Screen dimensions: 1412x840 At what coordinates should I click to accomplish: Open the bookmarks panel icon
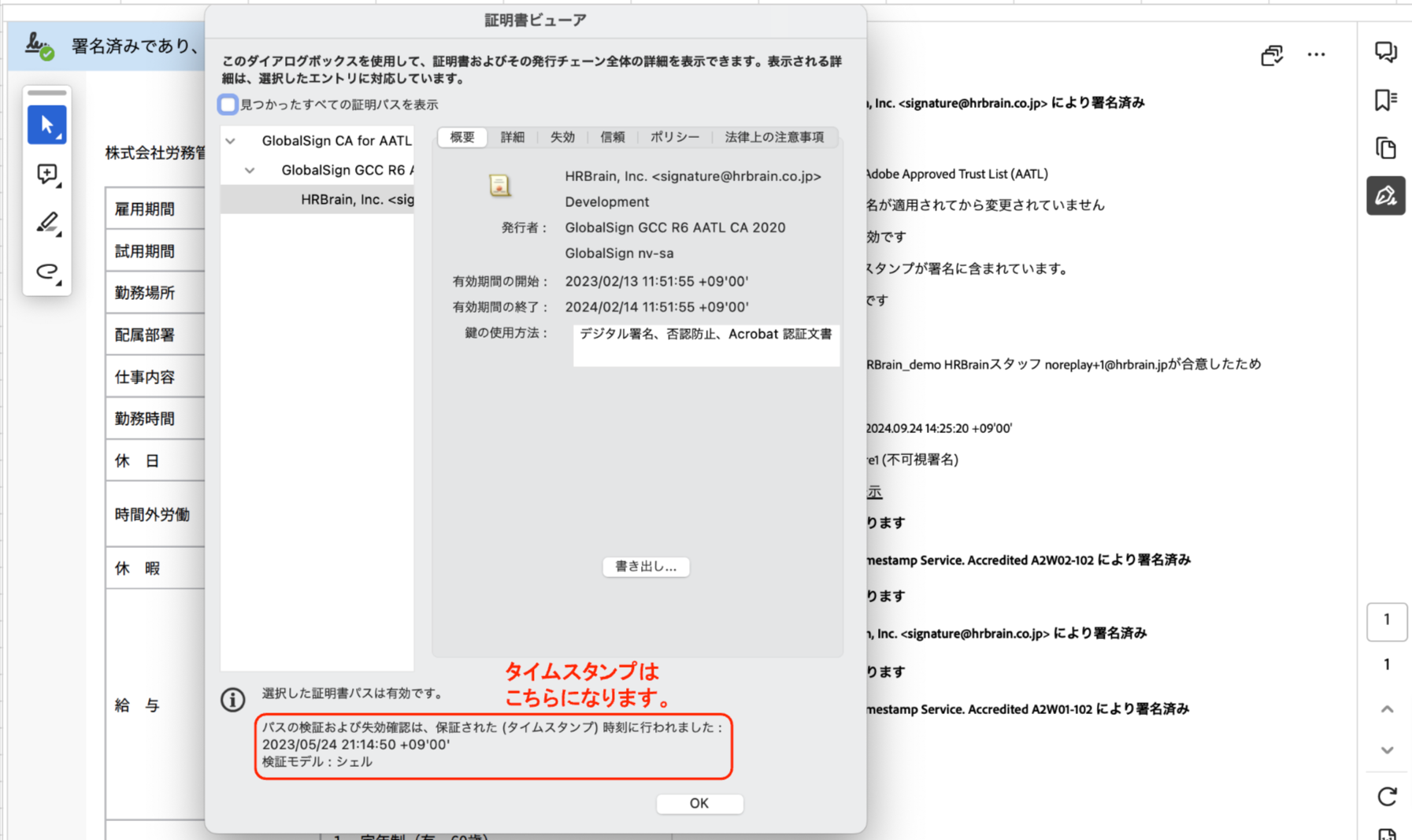coord(1385,100)
